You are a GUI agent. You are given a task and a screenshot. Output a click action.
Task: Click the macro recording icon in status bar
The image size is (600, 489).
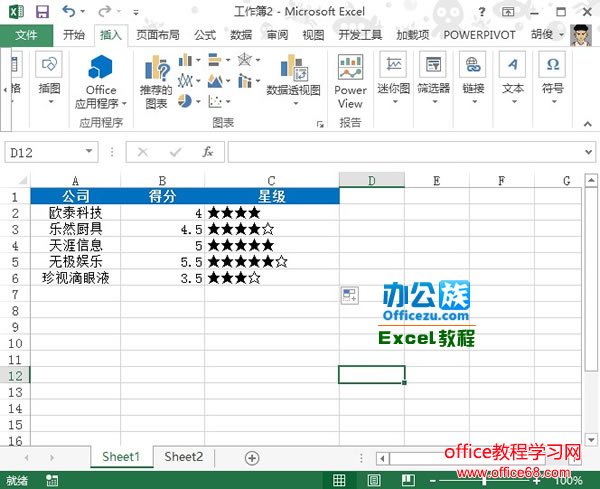point(52,481)
